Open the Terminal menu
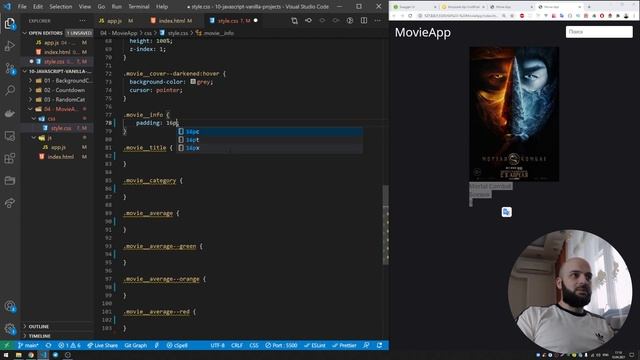Viewport: 640px width, 360px height. 139,7
